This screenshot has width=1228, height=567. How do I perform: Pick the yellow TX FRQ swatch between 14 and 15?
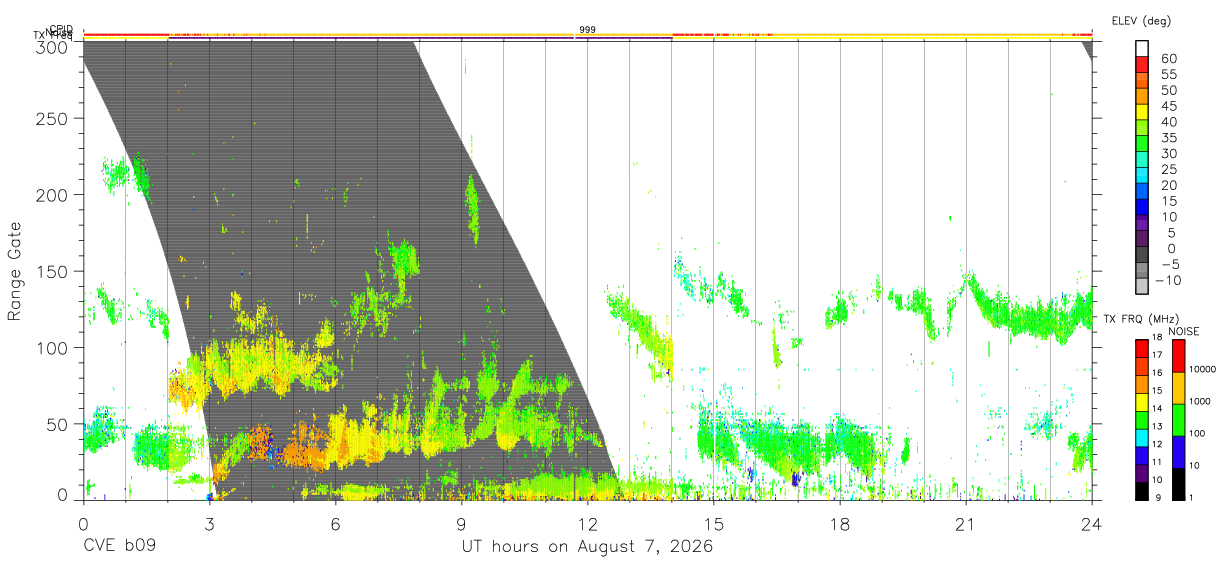(x=1142, y=402)
